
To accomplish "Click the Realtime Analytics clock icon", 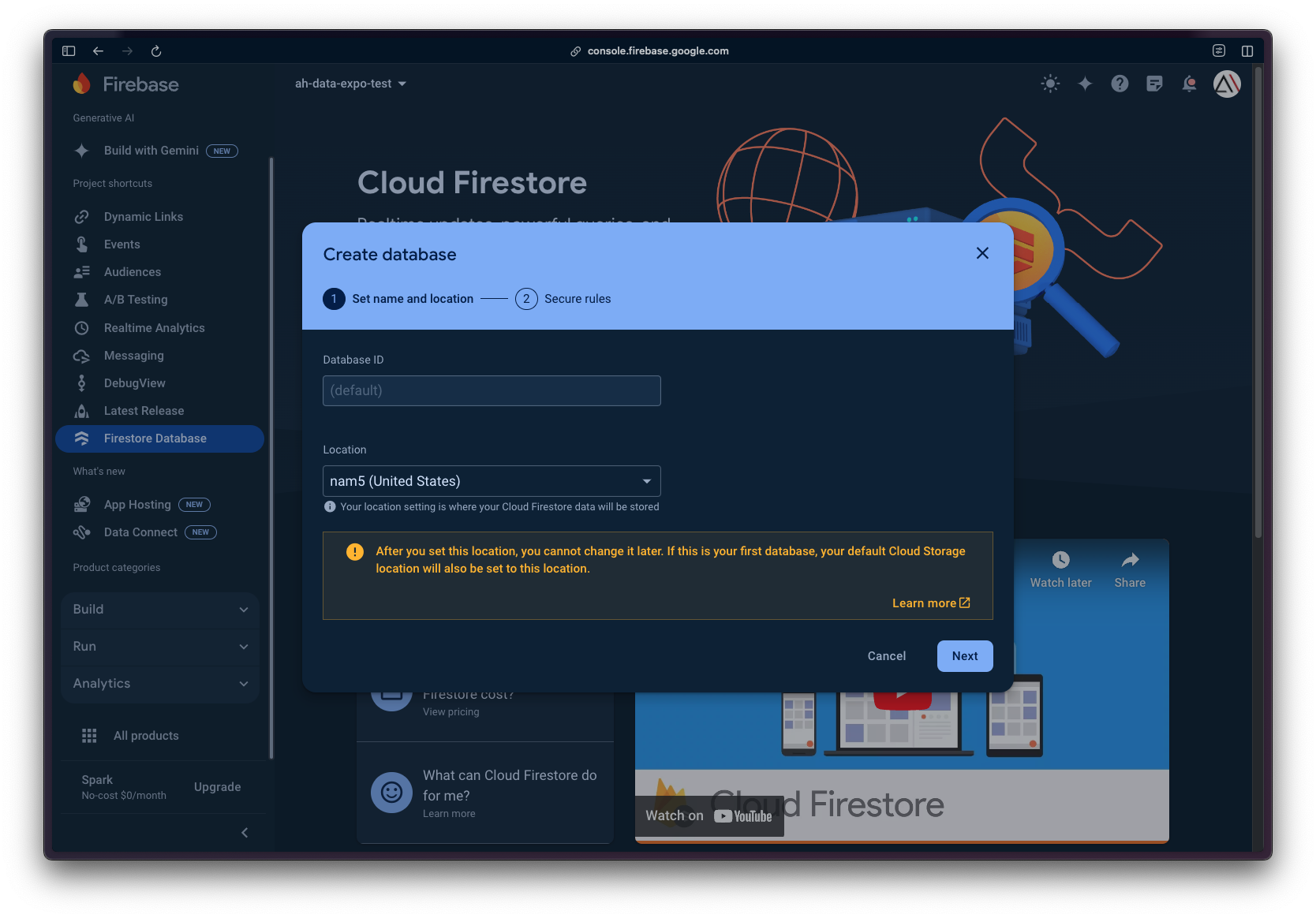I will [81, 328].
